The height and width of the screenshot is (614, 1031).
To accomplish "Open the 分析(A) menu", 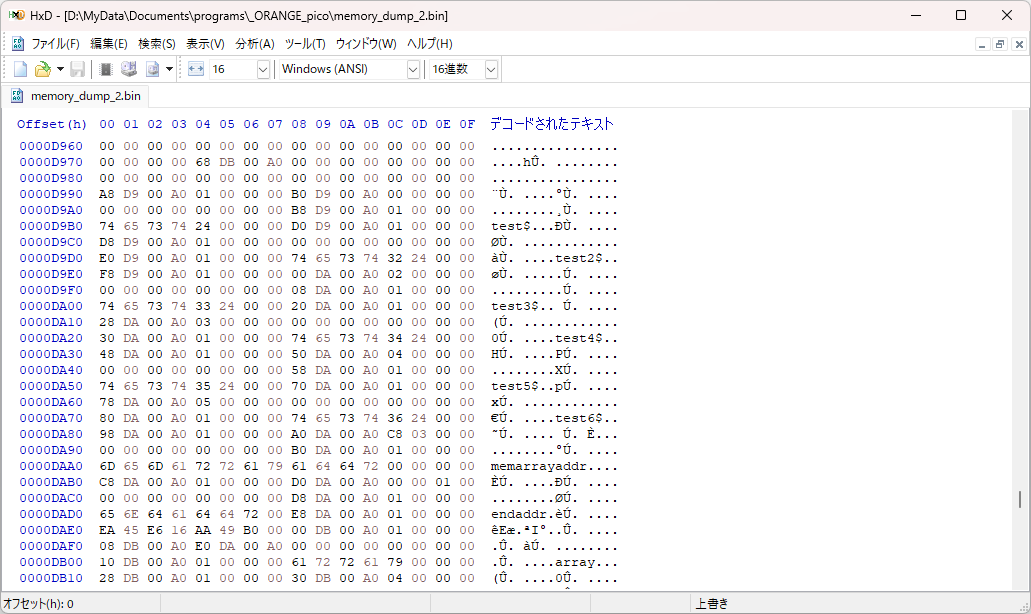I will pos(254,43).
